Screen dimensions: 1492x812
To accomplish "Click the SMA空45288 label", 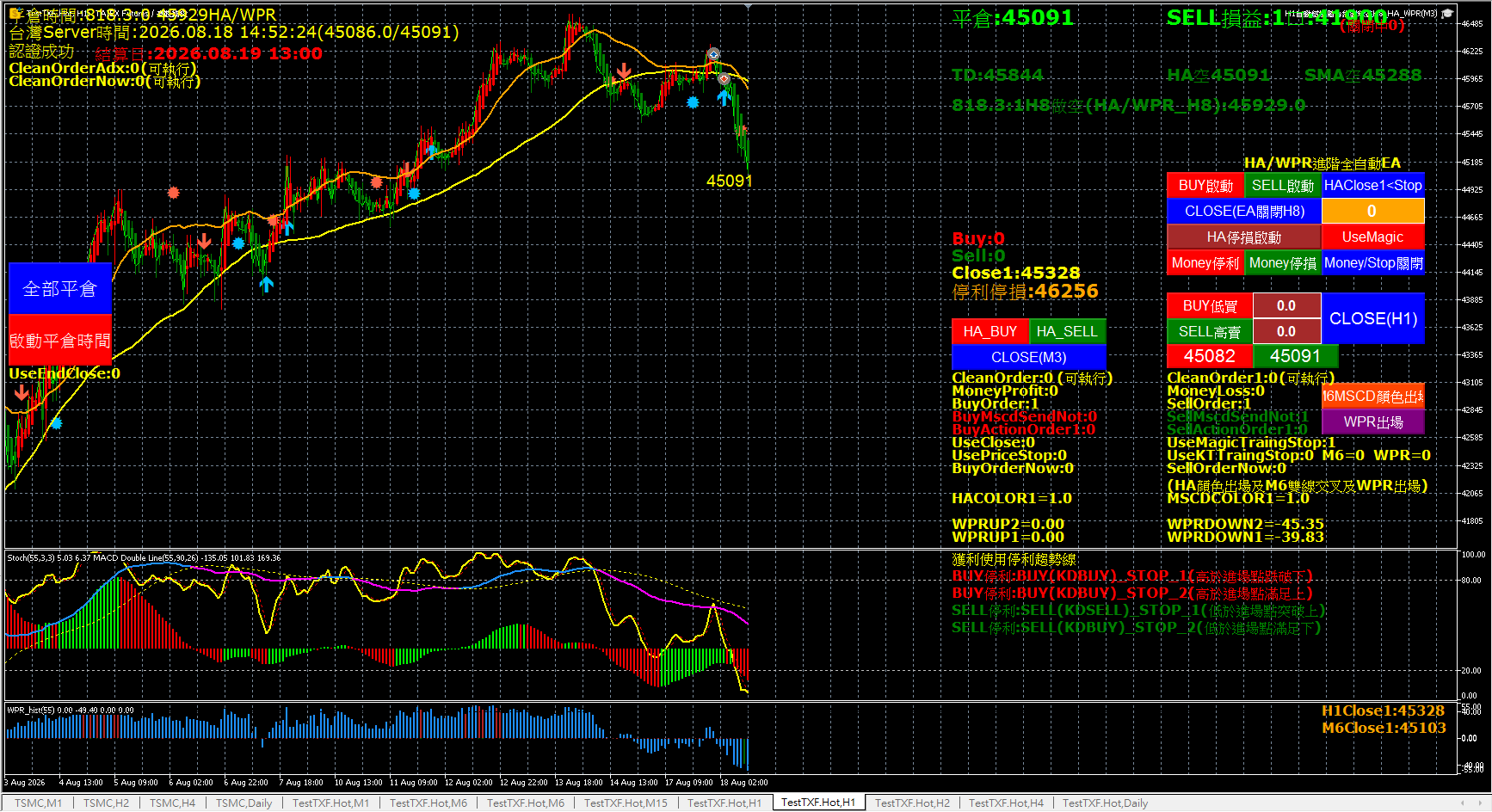I will tap(1363, 76).
